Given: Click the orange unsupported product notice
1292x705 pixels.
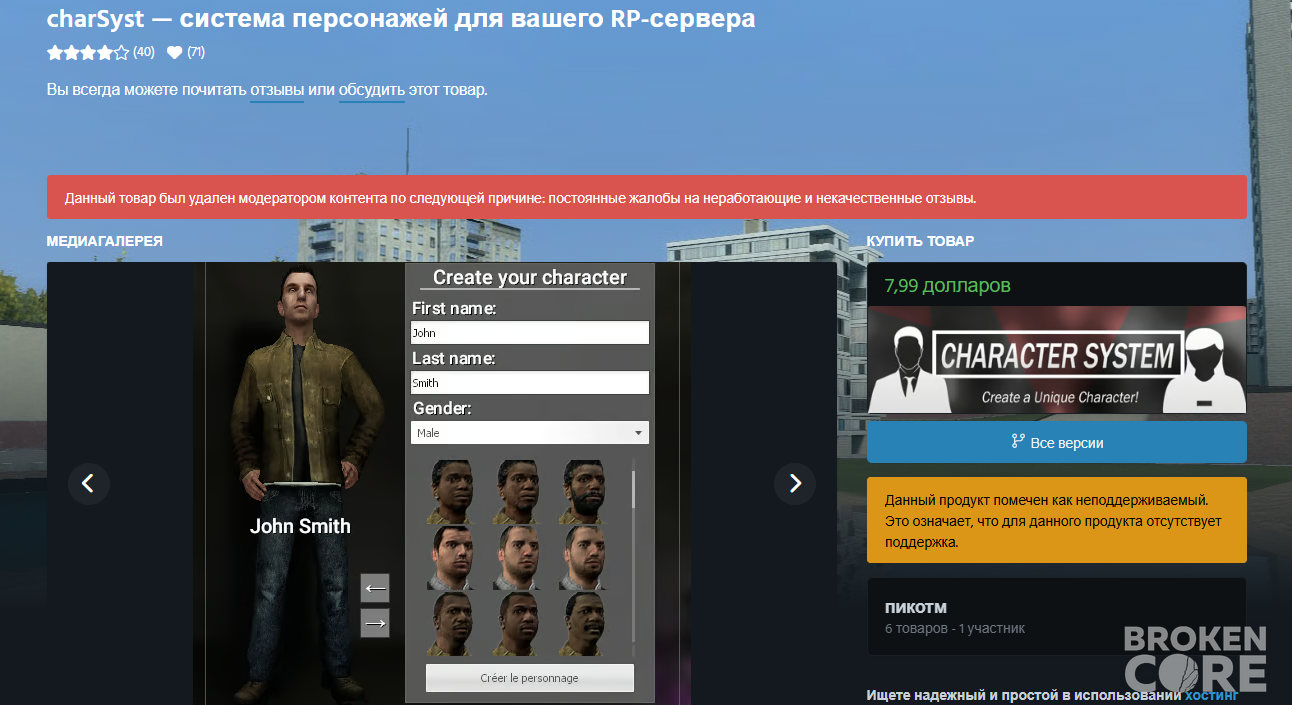Looking at the screenshot, I should pos(1057,520).
